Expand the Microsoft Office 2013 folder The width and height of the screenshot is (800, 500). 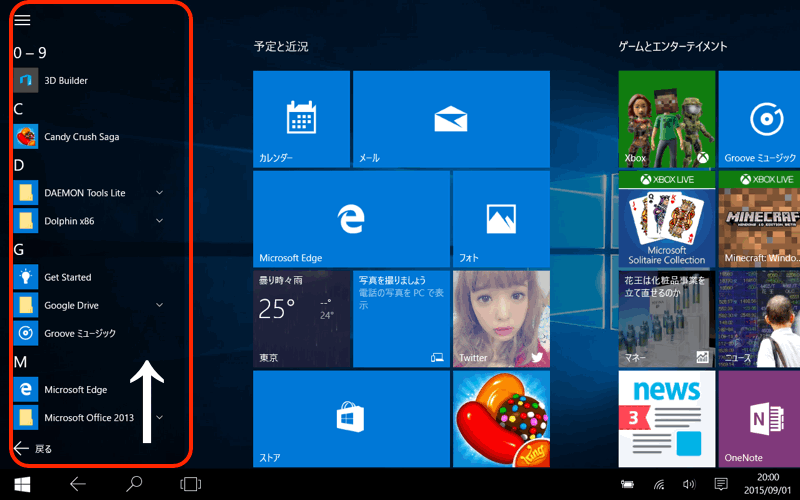[159, 417]
